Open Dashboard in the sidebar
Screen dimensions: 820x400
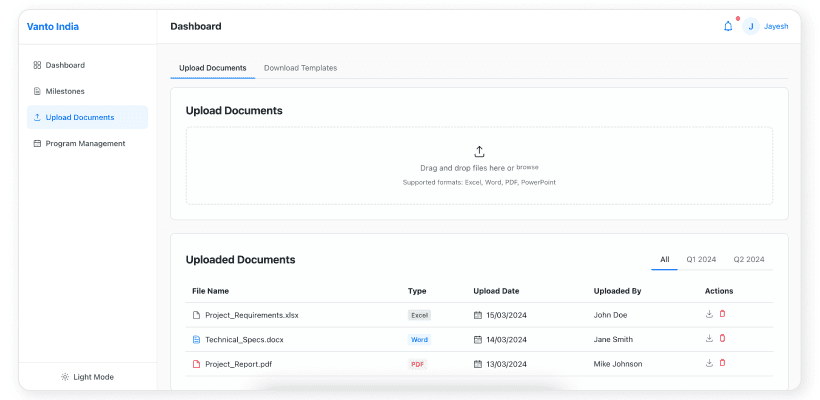pos(87,65)
